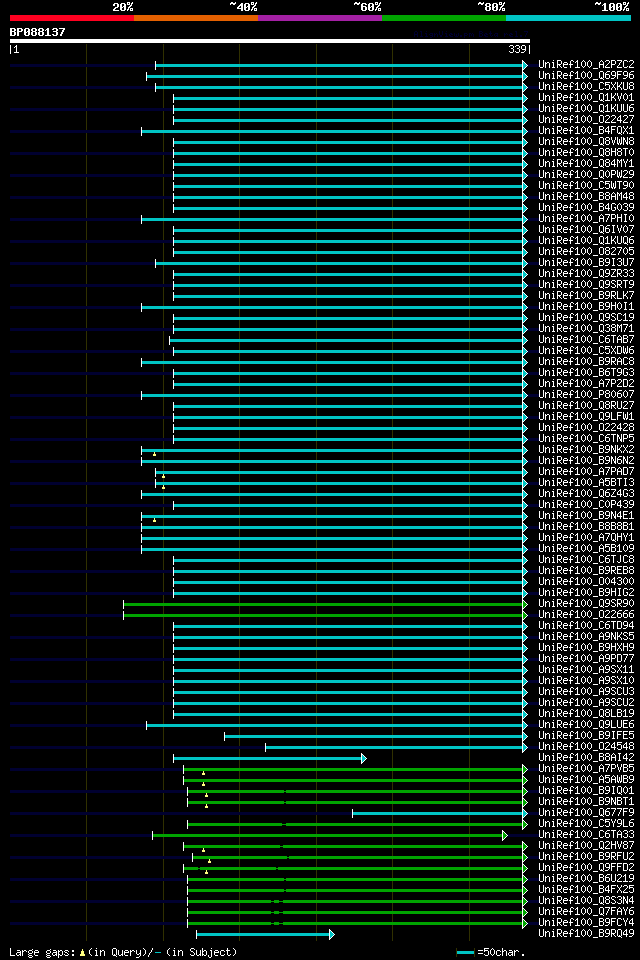Click label UniRef100_B9FCY4
This screenshot has width=640, height=960.
pyautogui.click(x=586, y=924)
